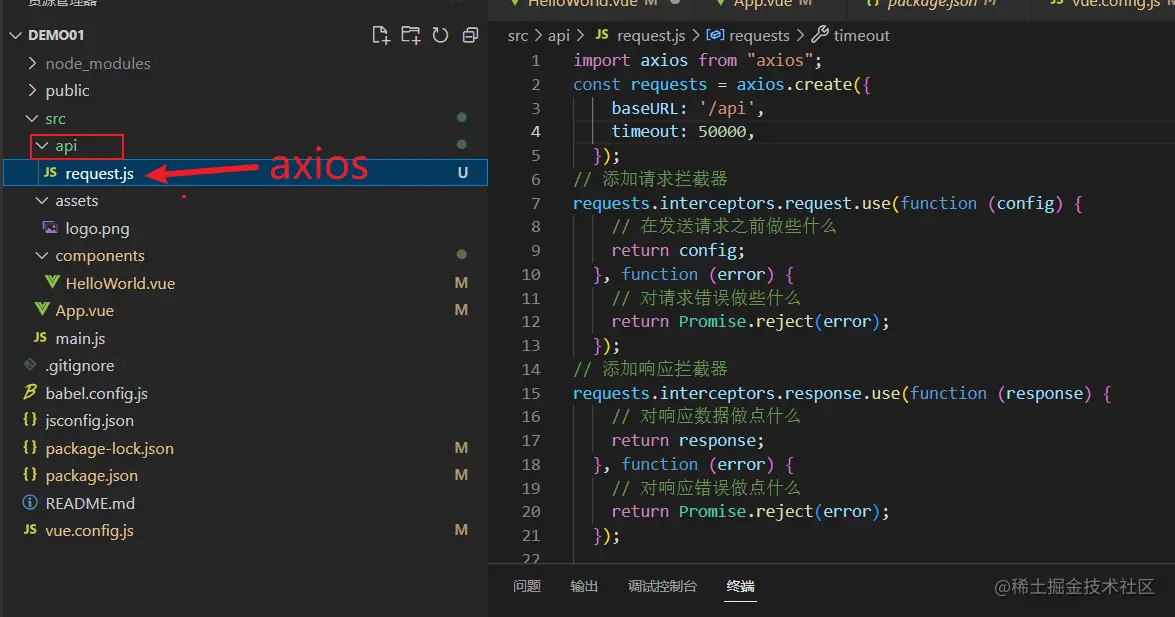
Task: Refresh the explorer with the refresh icon
Action: (x=441, y=34)
